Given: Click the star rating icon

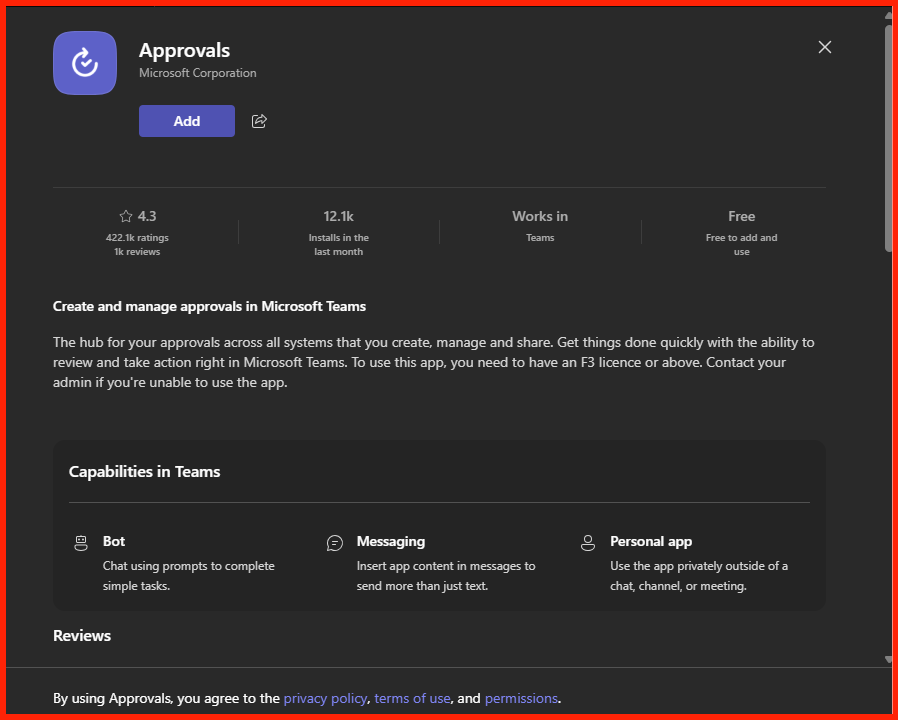Looking at the screenshot, I should tap(125, 216).
